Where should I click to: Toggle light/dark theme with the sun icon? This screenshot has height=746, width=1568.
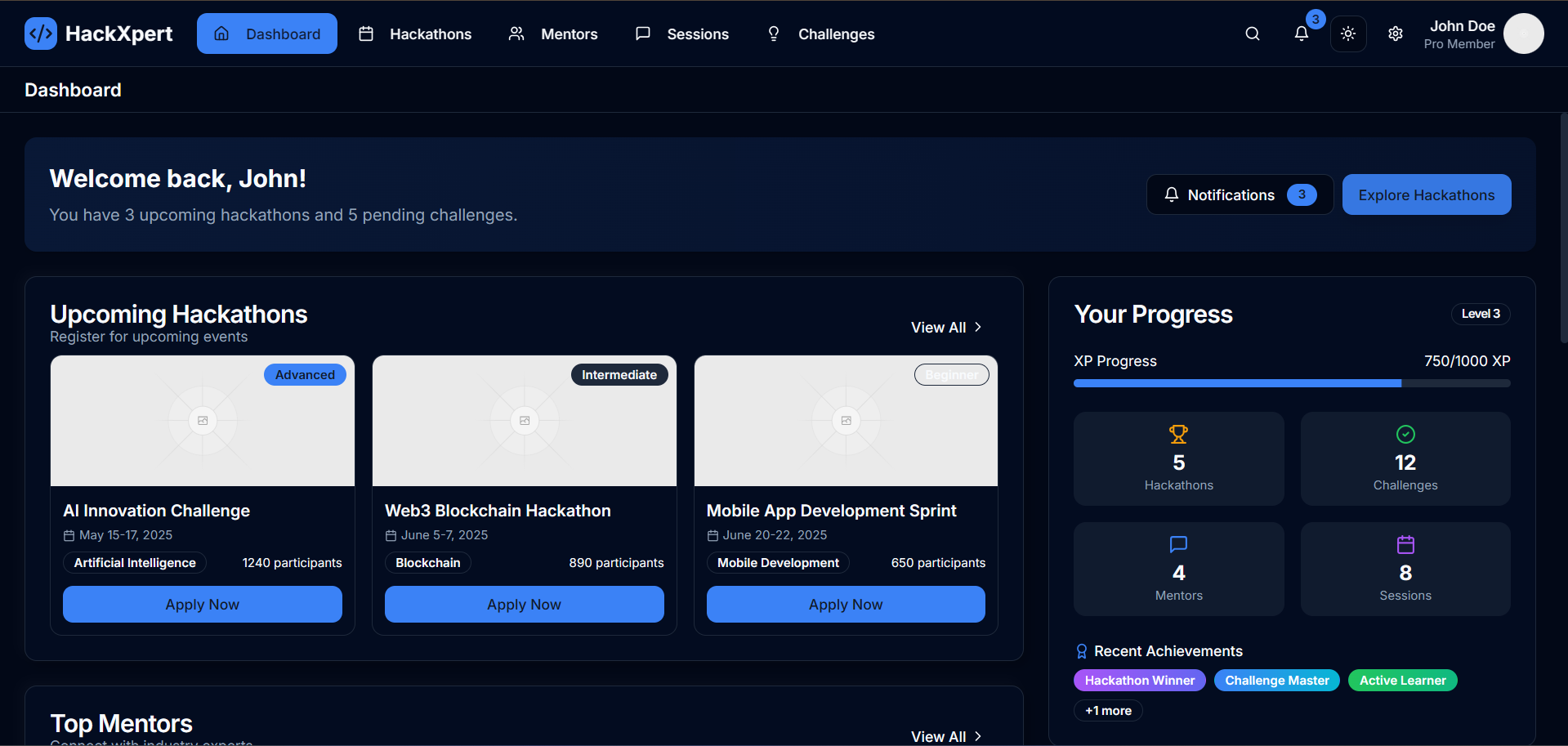[1347, 34]
